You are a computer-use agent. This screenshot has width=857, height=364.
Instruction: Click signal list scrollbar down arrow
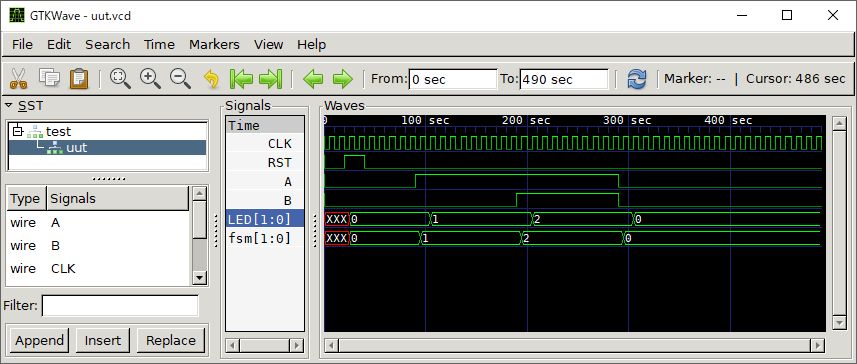pos(200,278)
